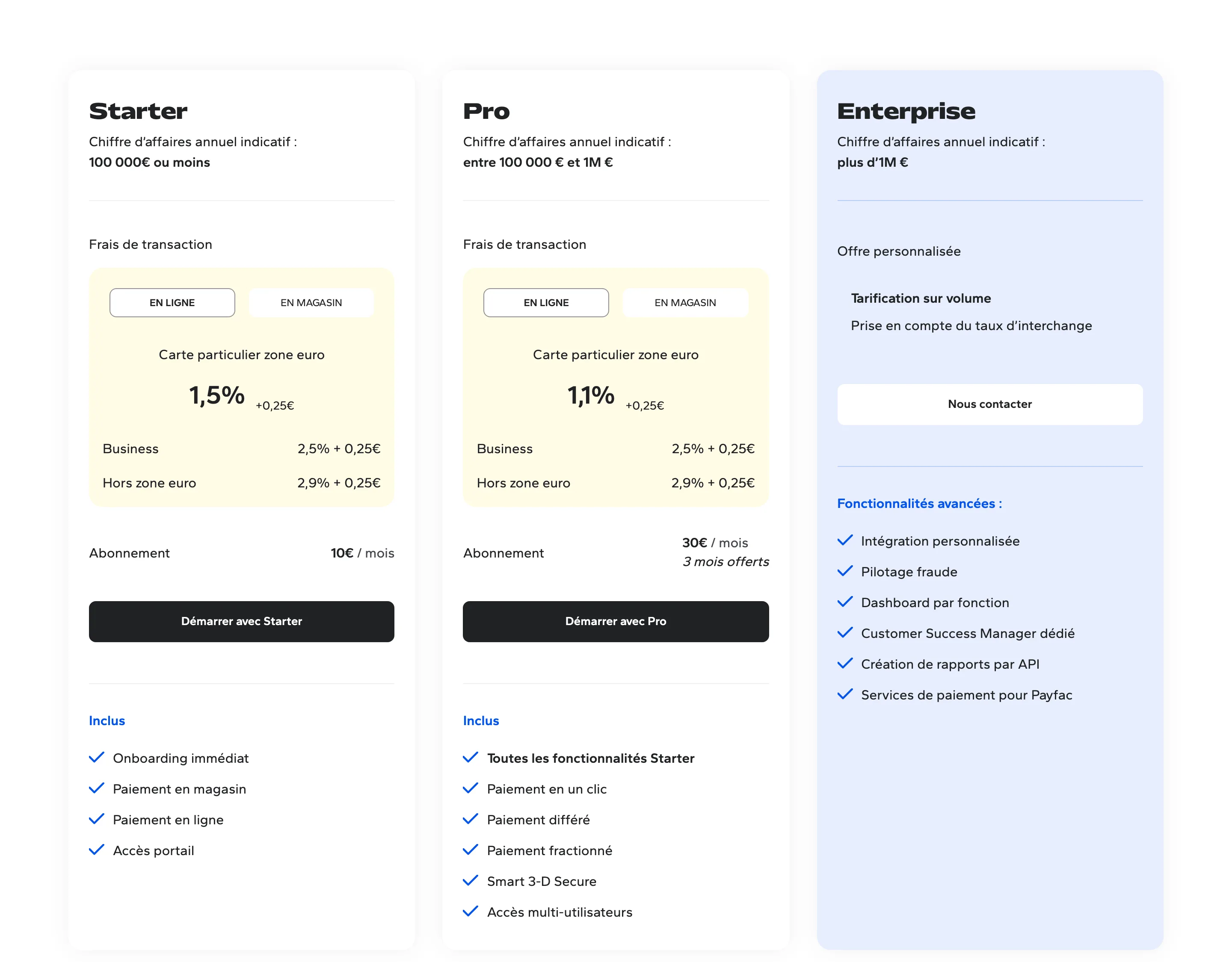
Task: Click the Nous contacter button
Action: pyautogui.click(x=990, y=404)
